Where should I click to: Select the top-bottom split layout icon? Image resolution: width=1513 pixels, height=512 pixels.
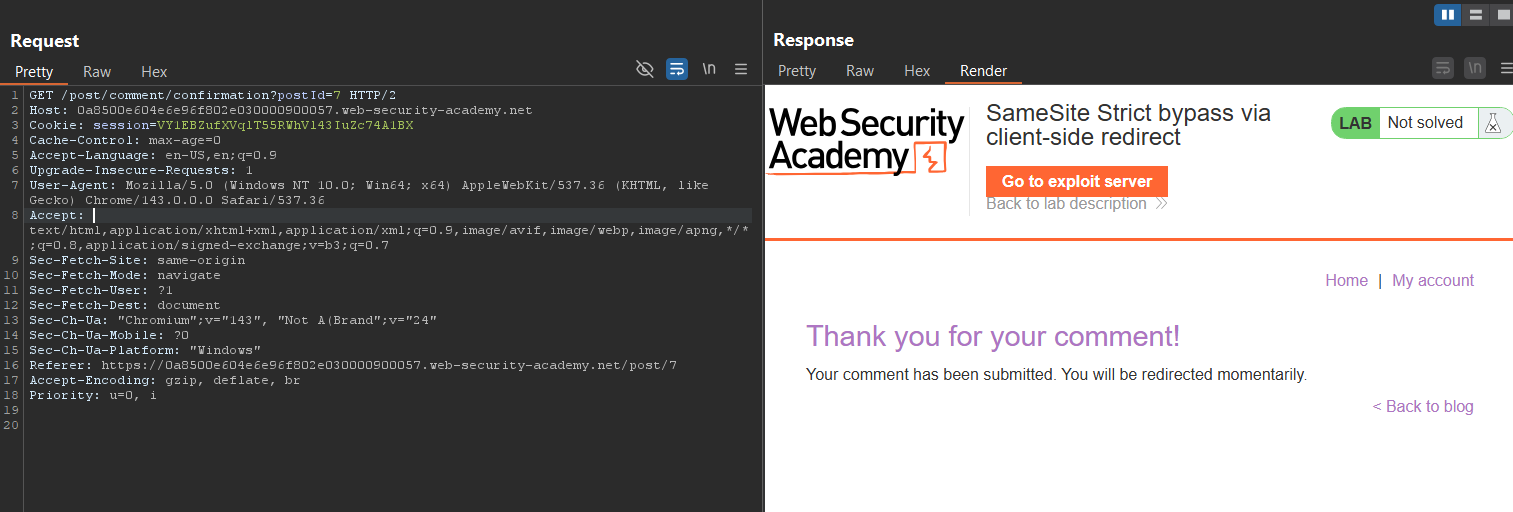click(1475, 15)
